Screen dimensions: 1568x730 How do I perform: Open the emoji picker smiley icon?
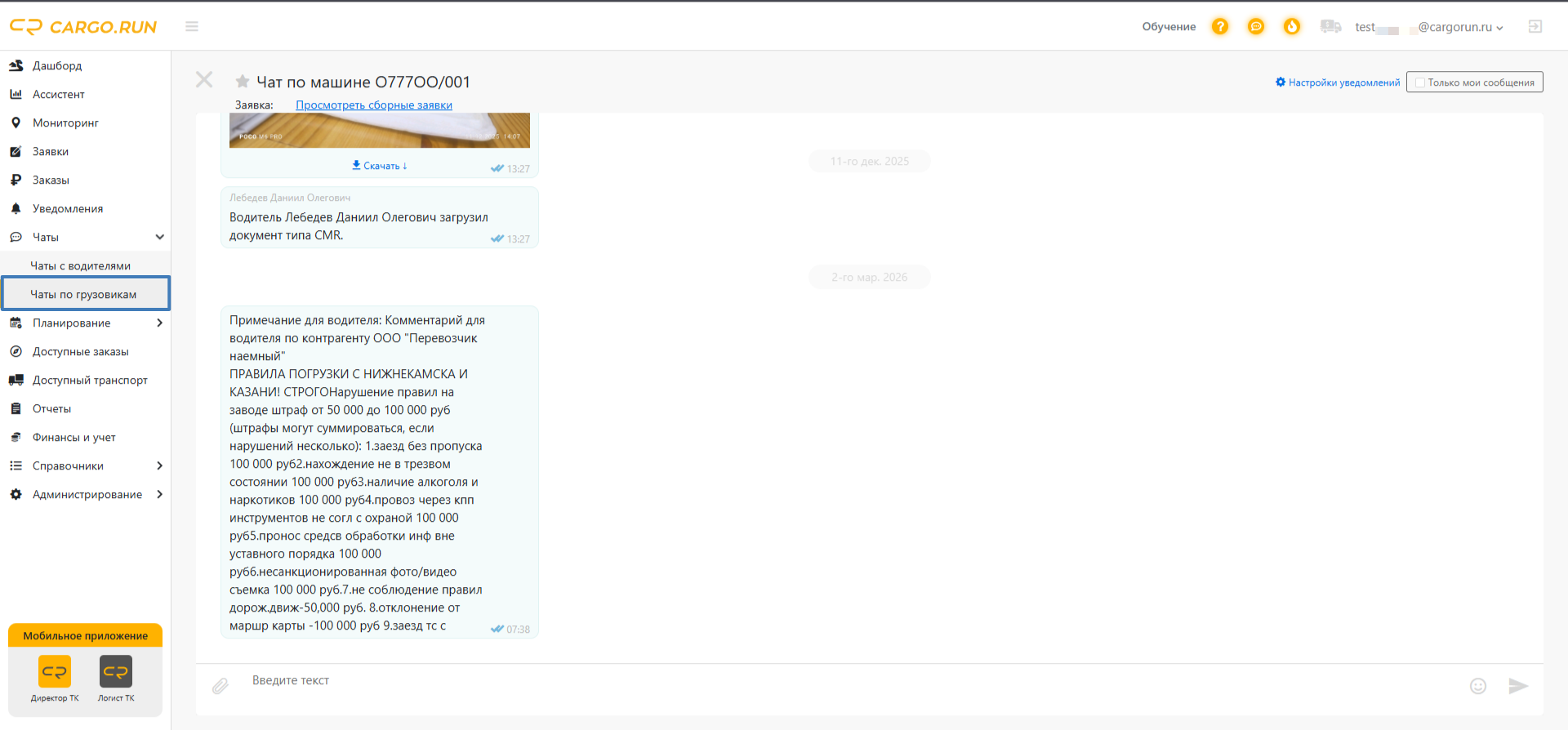point(1478,686)
